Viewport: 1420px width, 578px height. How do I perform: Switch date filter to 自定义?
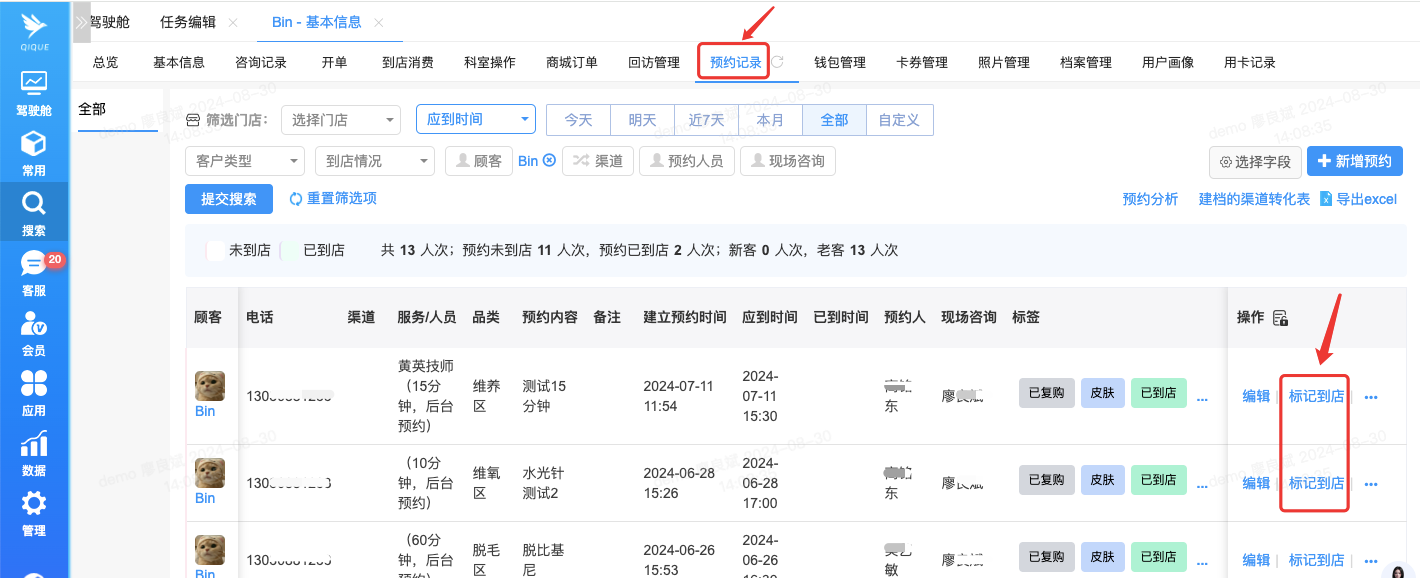(899, 120)
